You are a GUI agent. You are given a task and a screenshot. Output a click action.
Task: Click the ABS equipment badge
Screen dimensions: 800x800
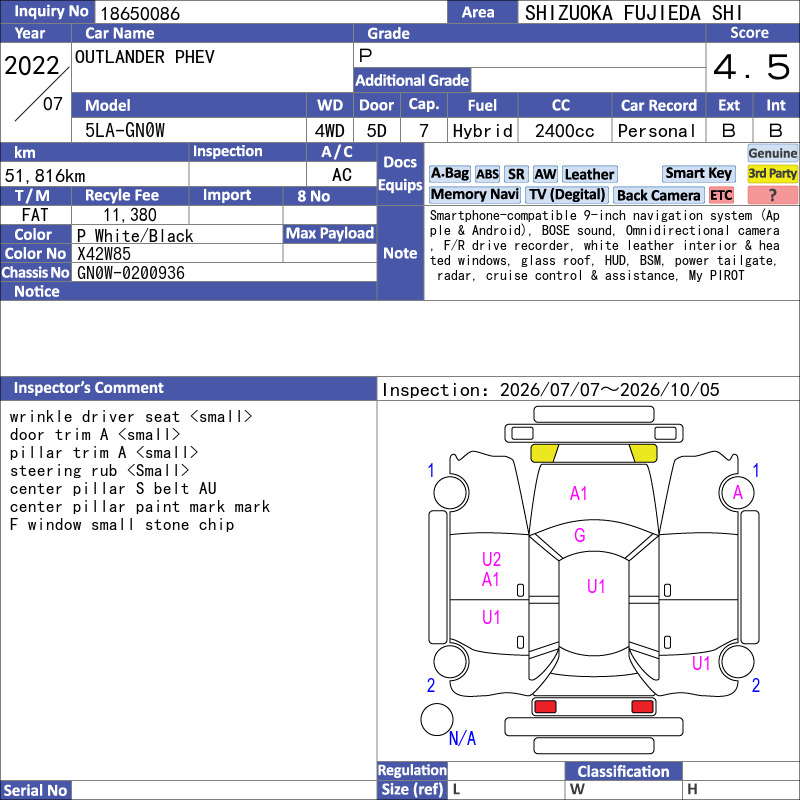(x=487, y=174)
